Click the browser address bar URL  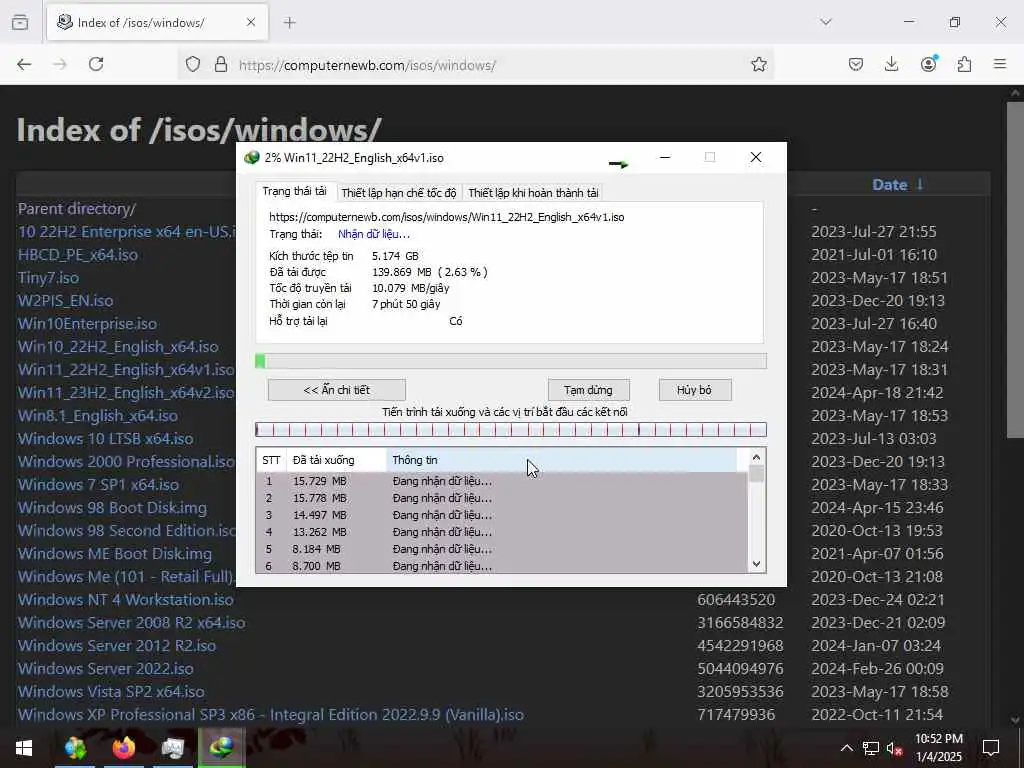[x=367, y=65]
